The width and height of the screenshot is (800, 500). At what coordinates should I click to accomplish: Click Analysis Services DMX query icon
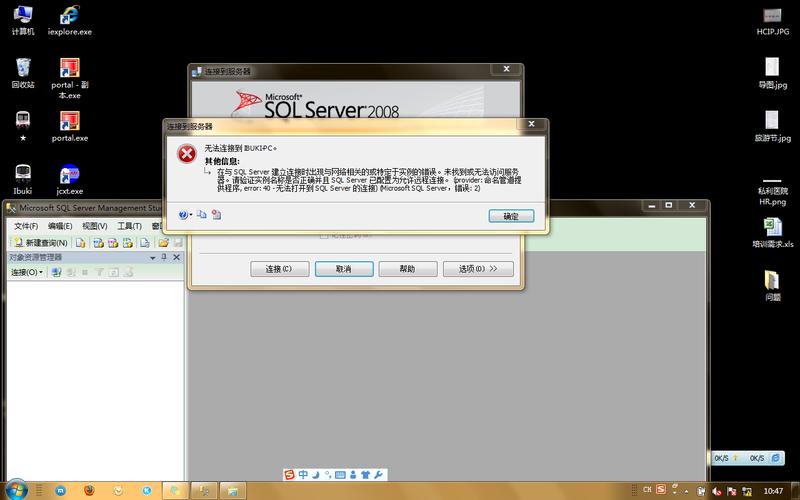(x=113, y=243)
